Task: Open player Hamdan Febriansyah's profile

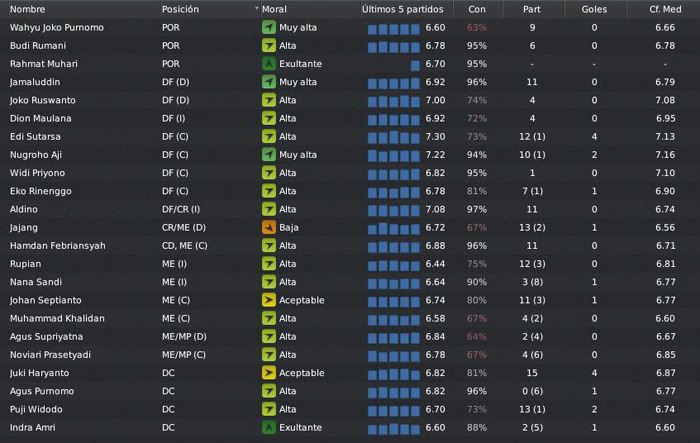Action: point(58,246)
